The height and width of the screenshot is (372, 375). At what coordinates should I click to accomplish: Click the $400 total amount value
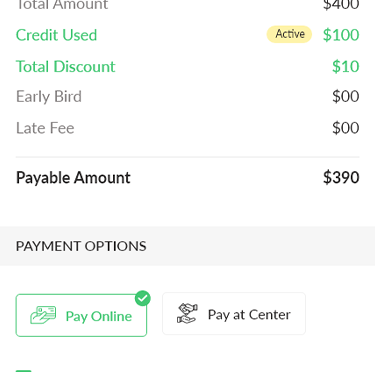[x=341, y=5]
